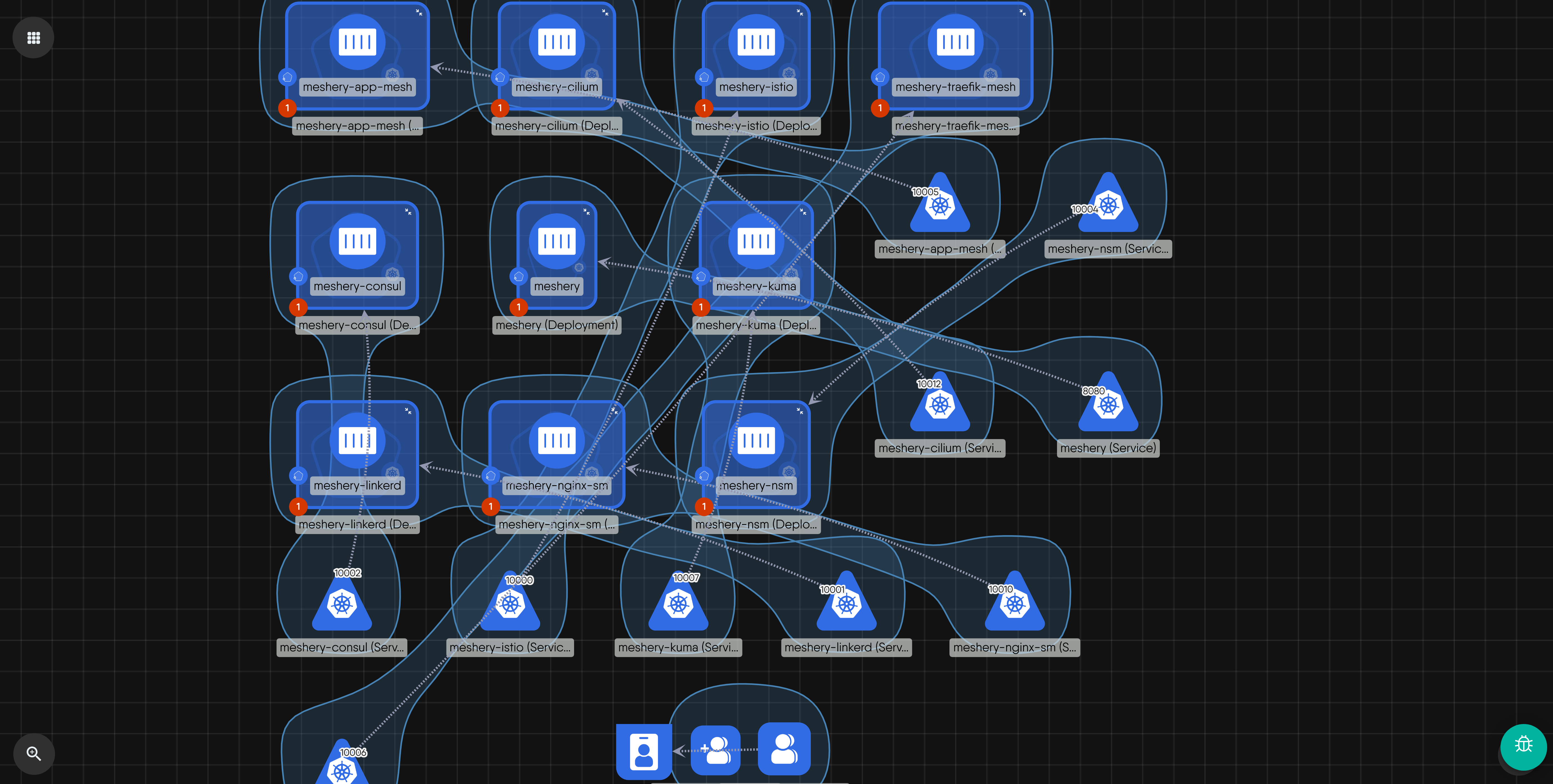1553x784 pixels.
Task: Select the meshery-istio pod label
Action: (x=756, y=87)
